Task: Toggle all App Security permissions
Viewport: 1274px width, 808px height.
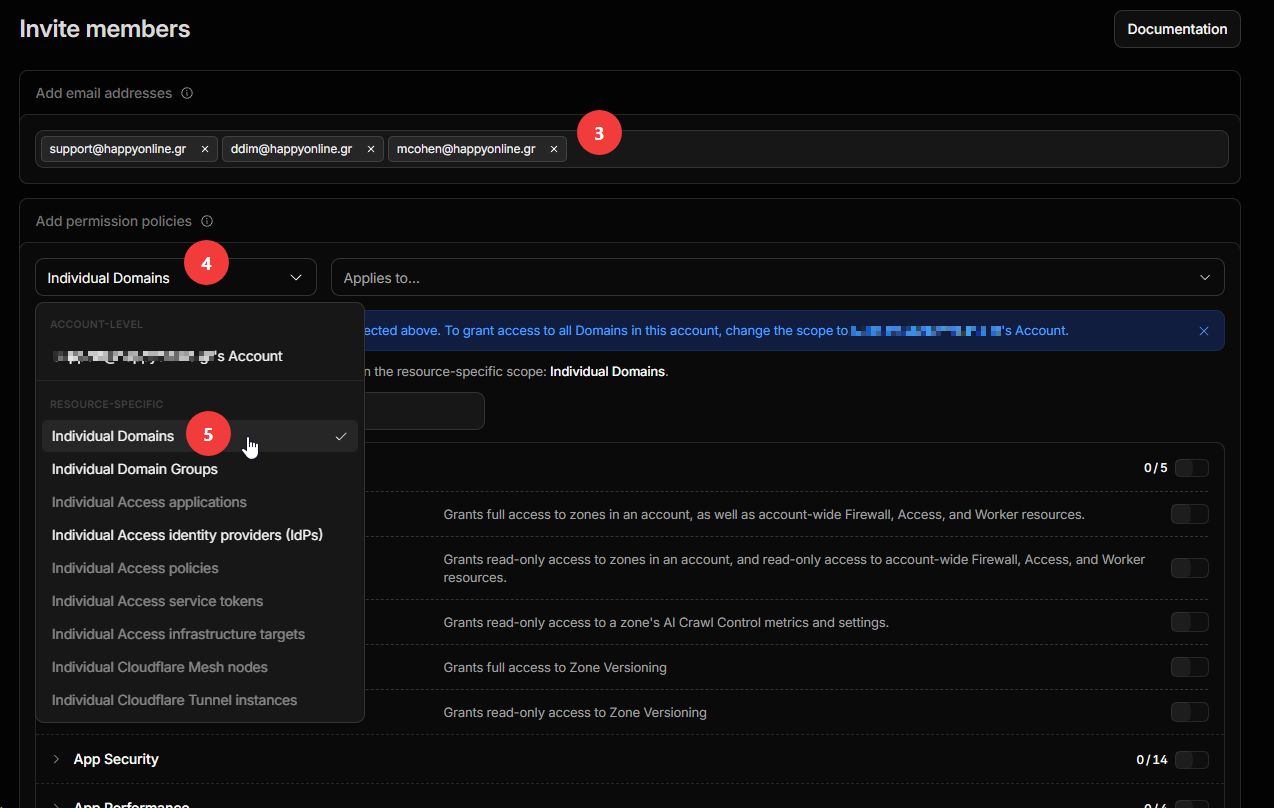Action: [1192, 759]
